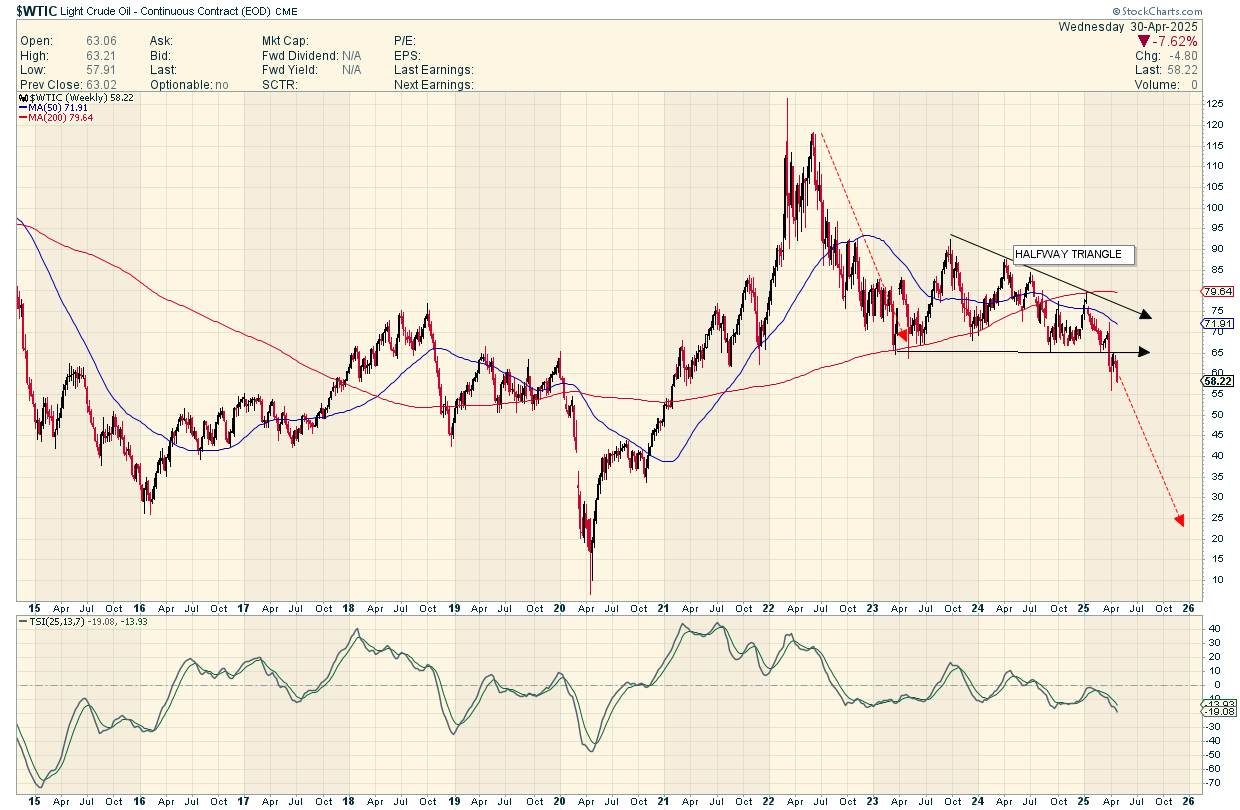Click the 71.91 MA(50) price axis tag
Image resolution: width=1240 pixels, height=810 pixels.
1218,323
